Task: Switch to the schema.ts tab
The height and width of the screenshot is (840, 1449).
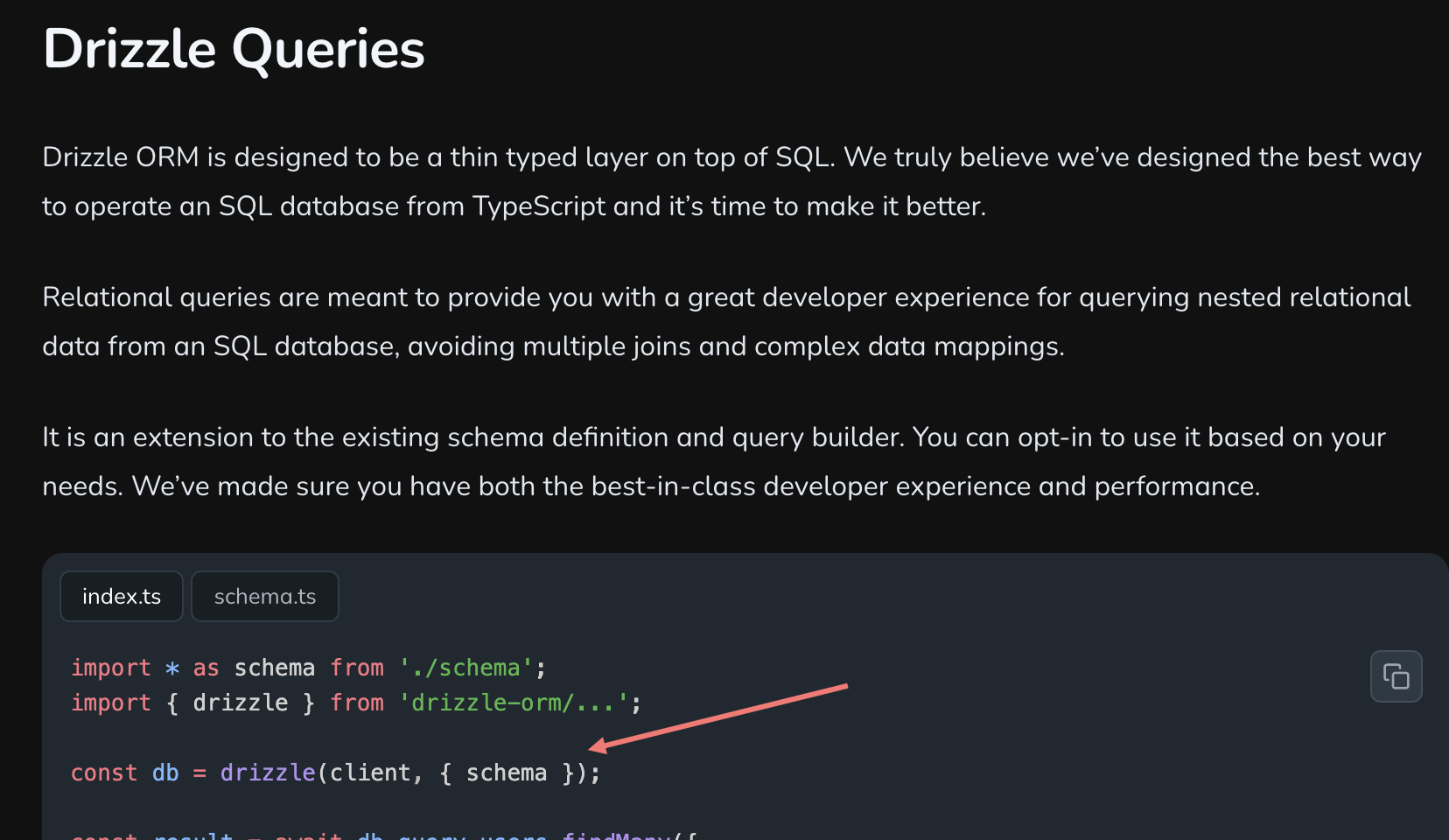Action: 265,597
